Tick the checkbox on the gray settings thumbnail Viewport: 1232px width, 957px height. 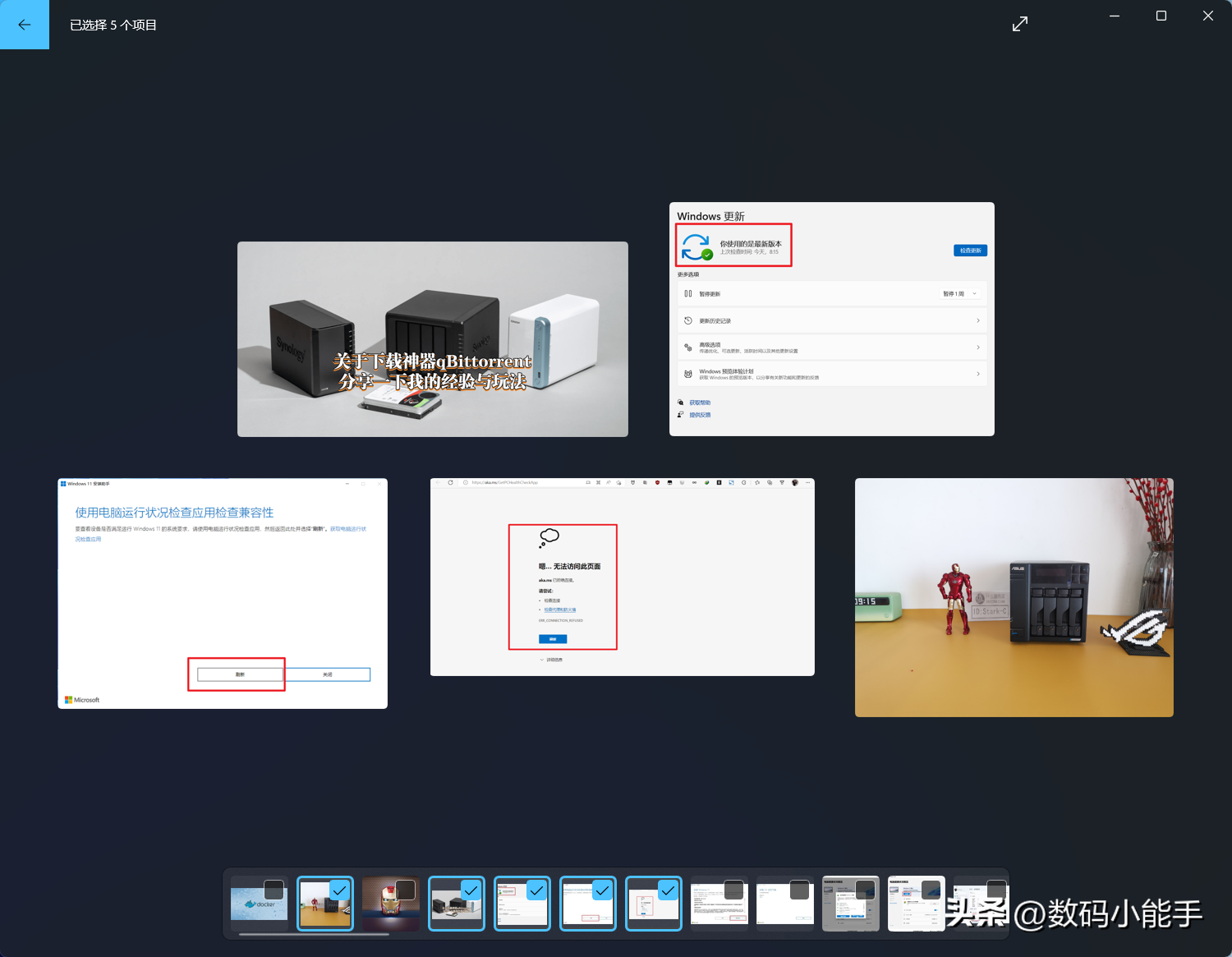point(865,890)
